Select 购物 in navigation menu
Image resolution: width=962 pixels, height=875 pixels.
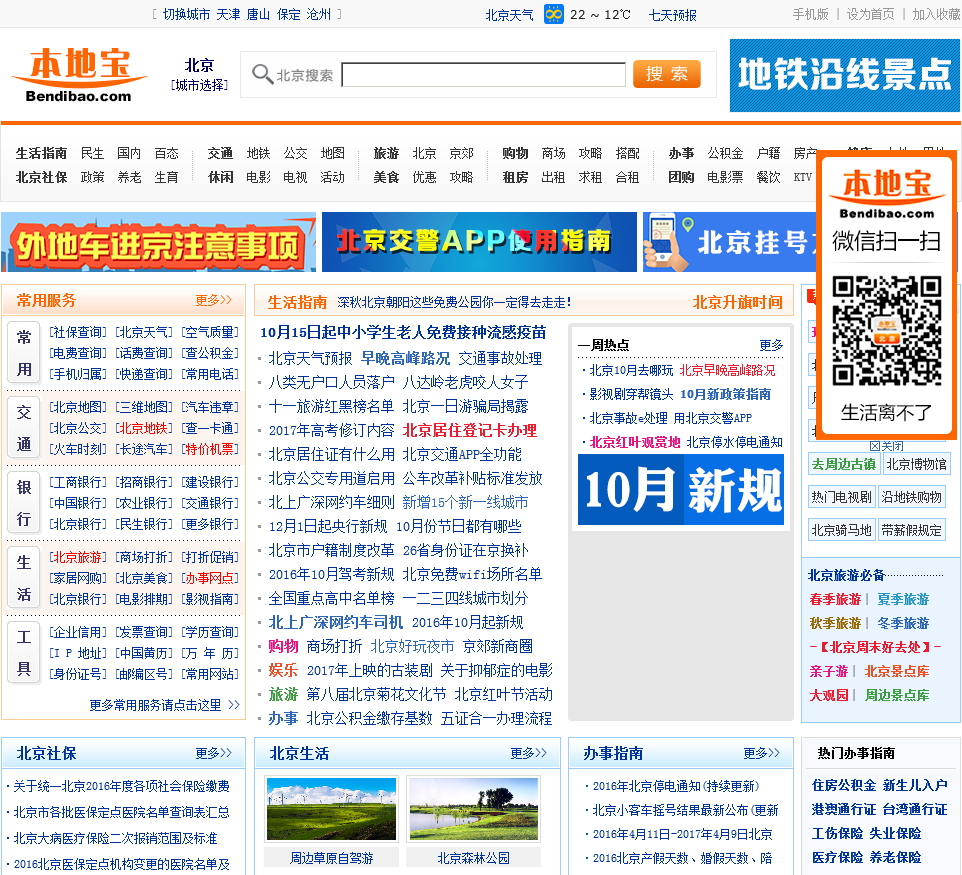515,153
